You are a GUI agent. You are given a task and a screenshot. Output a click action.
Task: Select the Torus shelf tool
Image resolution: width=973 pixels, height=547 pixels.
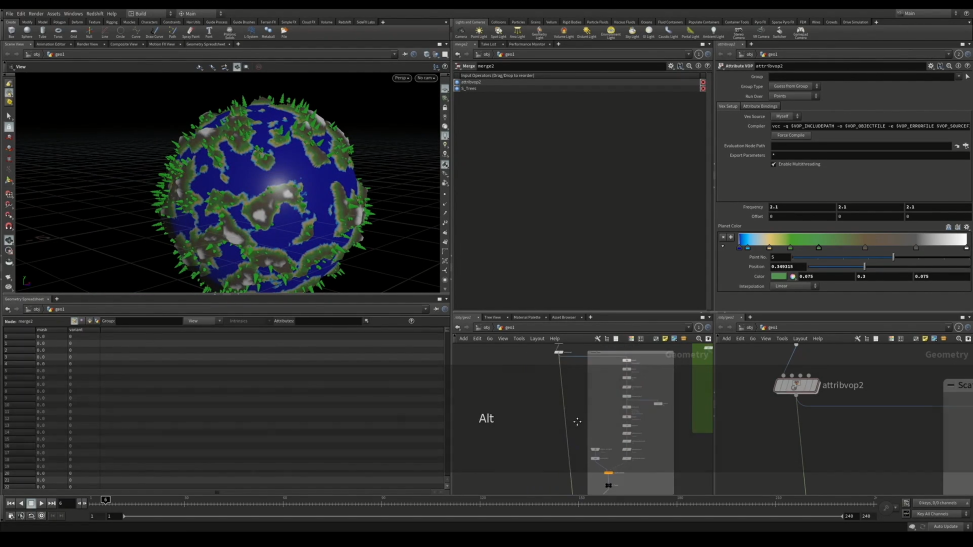coord(58,32)
